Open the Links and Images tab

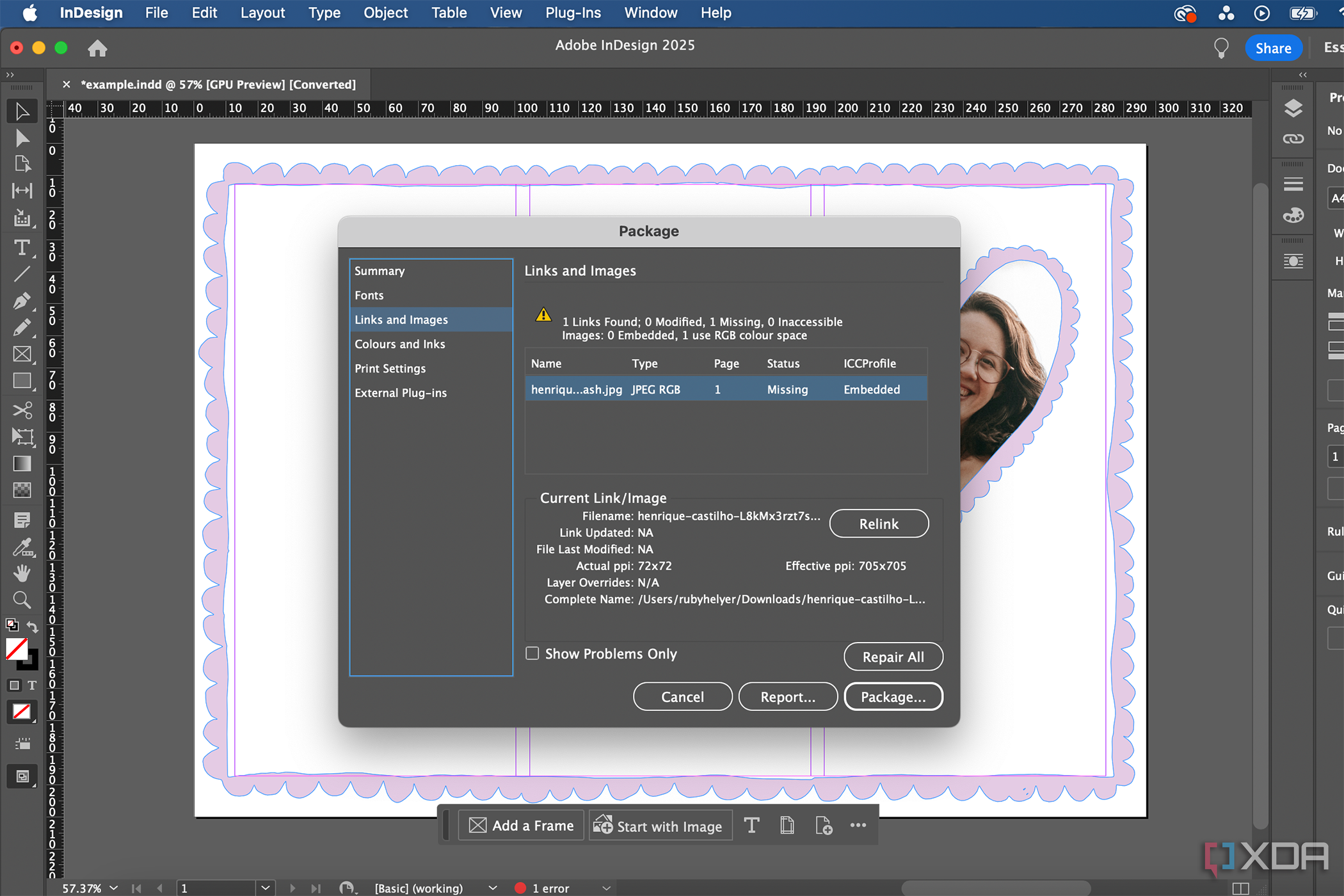(x=401, y=319)
